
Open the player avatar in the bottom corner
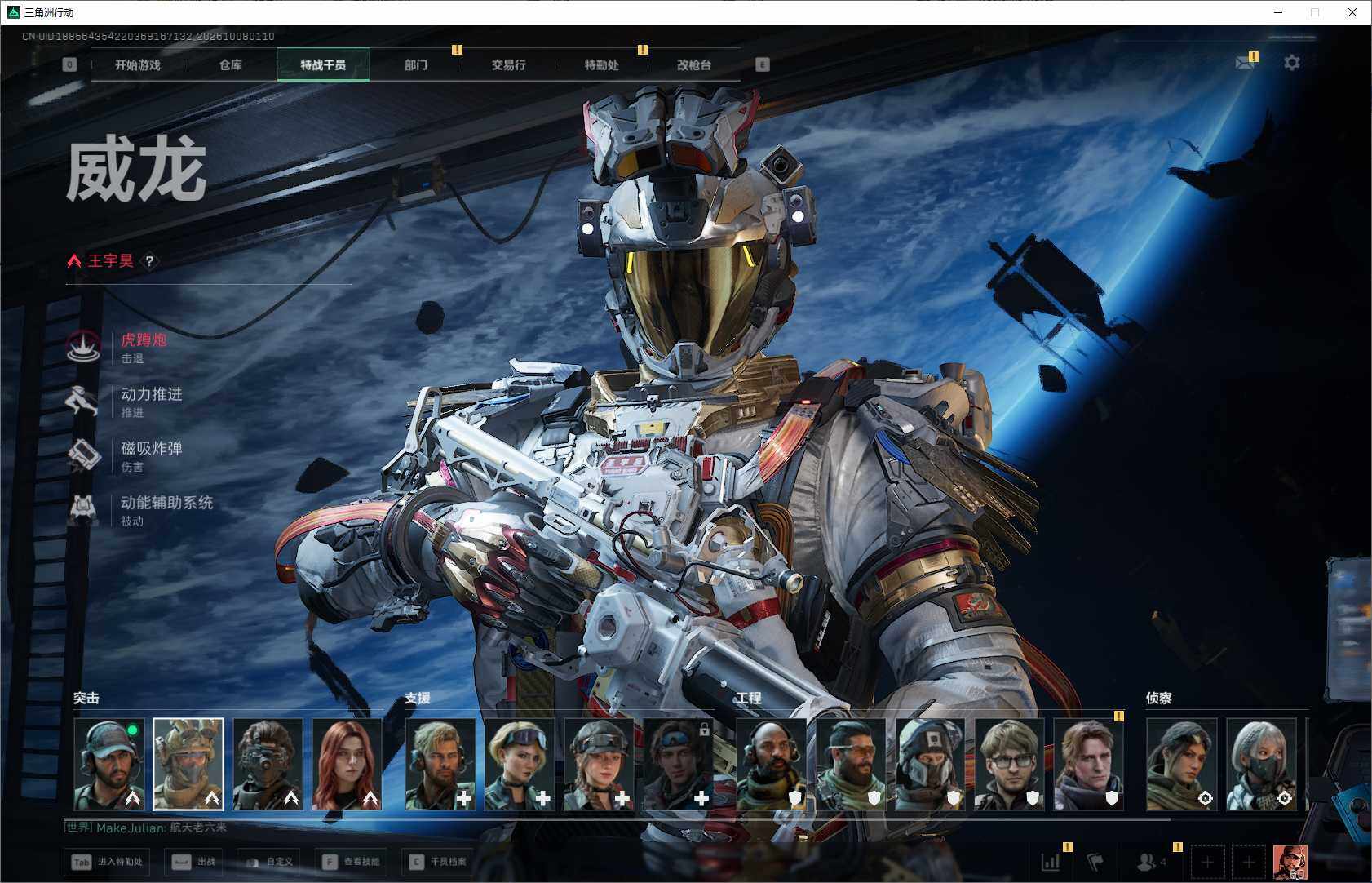point(1290,862)
